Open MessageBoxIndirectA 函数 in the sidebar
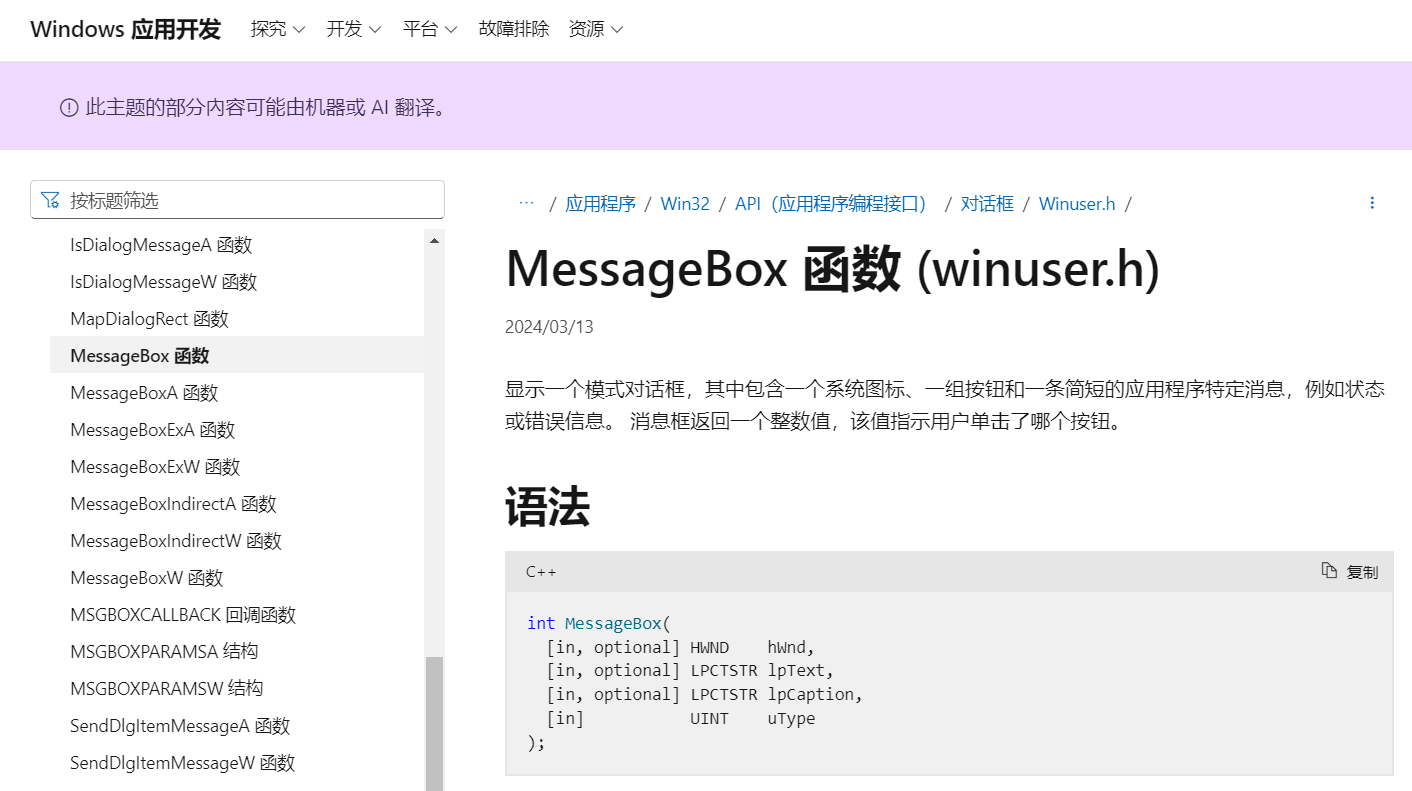The width and height of the screenshot is (1412, 791). tap(173, 504)
